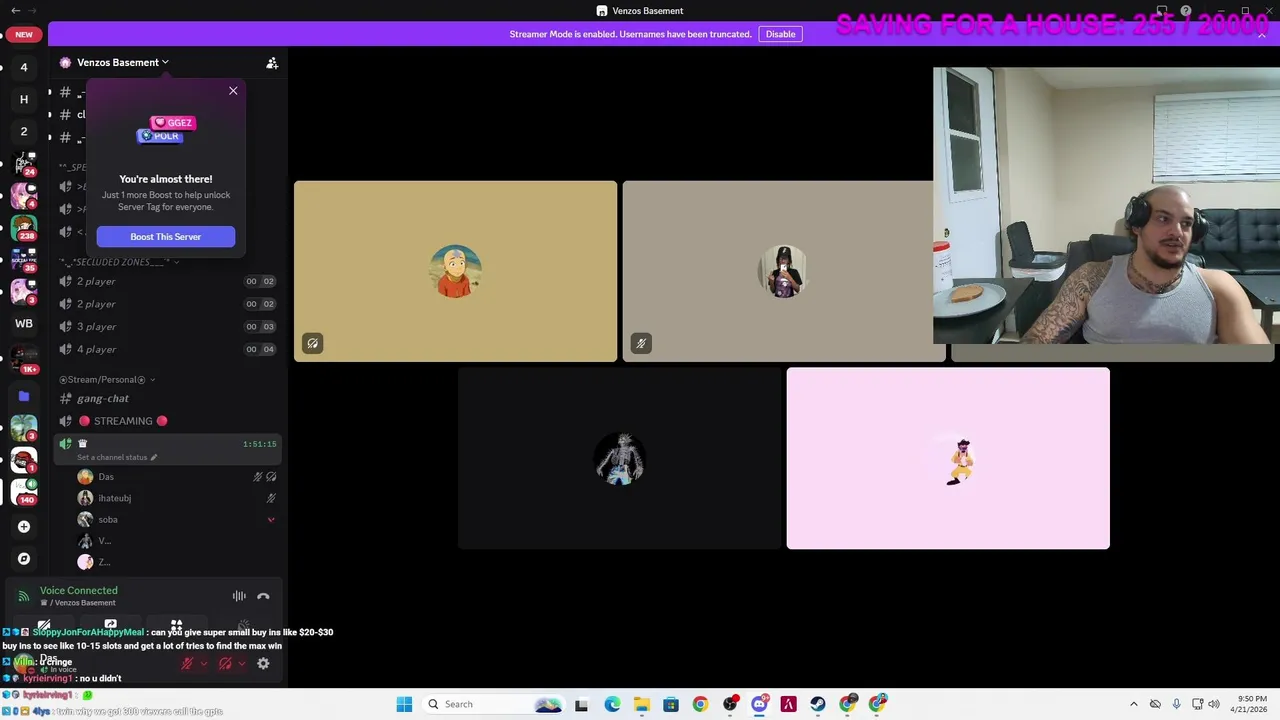Viewport: 1280px width, 720px height.
Task: Select the pink background avatar tile
Action: [x=948, y=459]
